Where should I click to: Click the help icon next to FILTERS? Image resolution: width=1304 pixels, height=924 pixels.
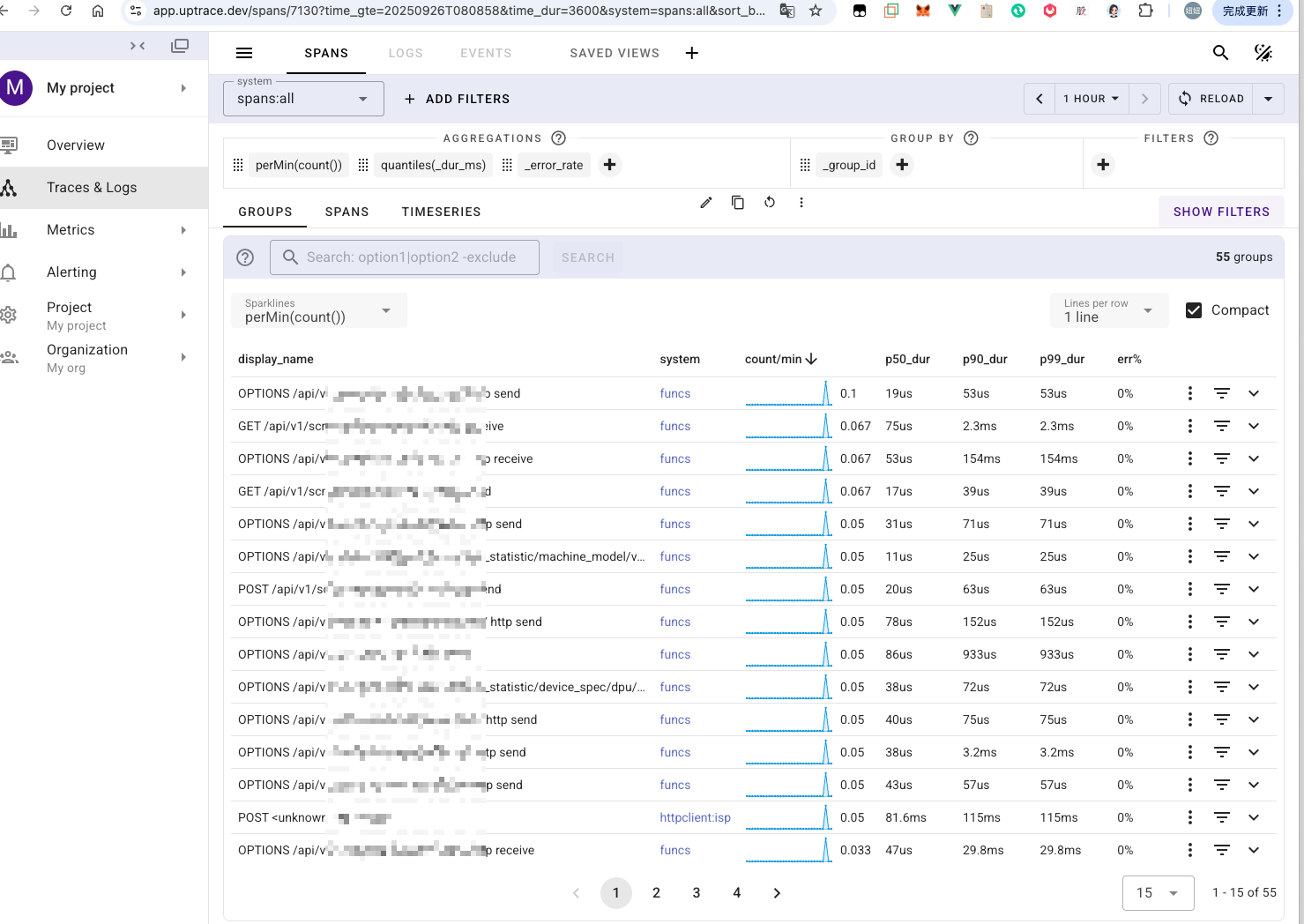1211,138
